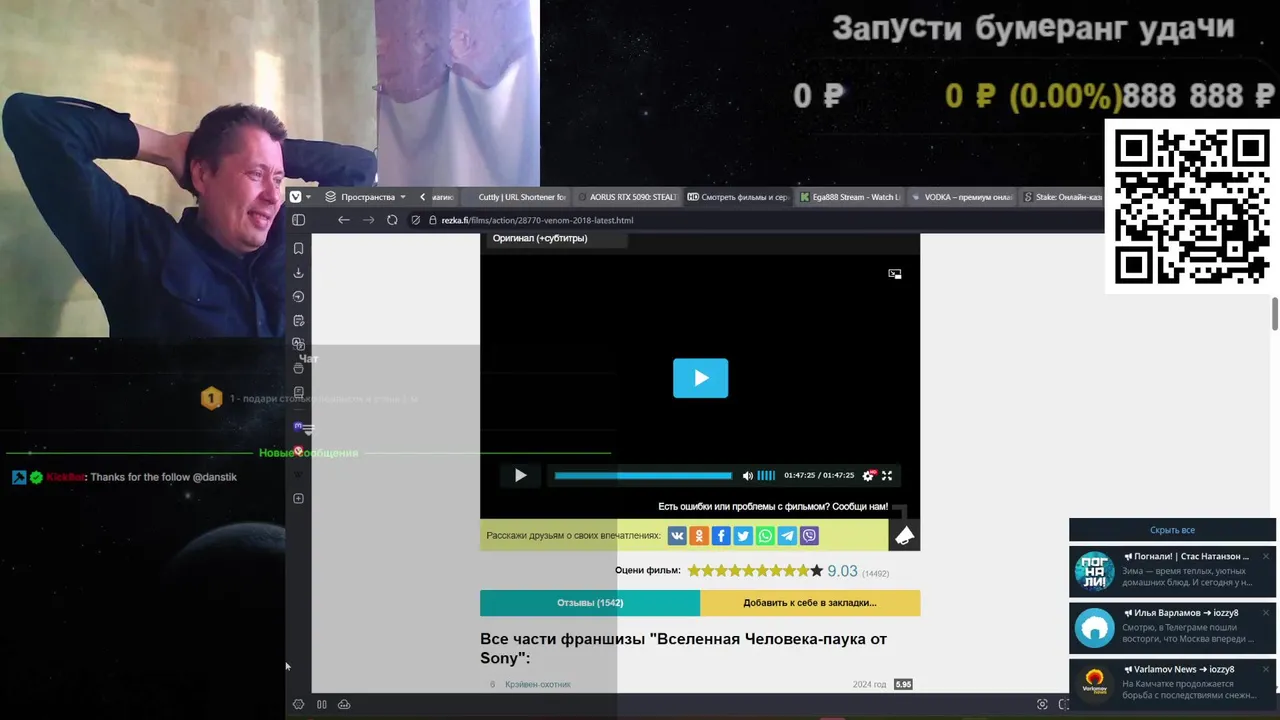Share the film on Twitter
Viewport: 1280px width, 720px height.
[743, 536]
